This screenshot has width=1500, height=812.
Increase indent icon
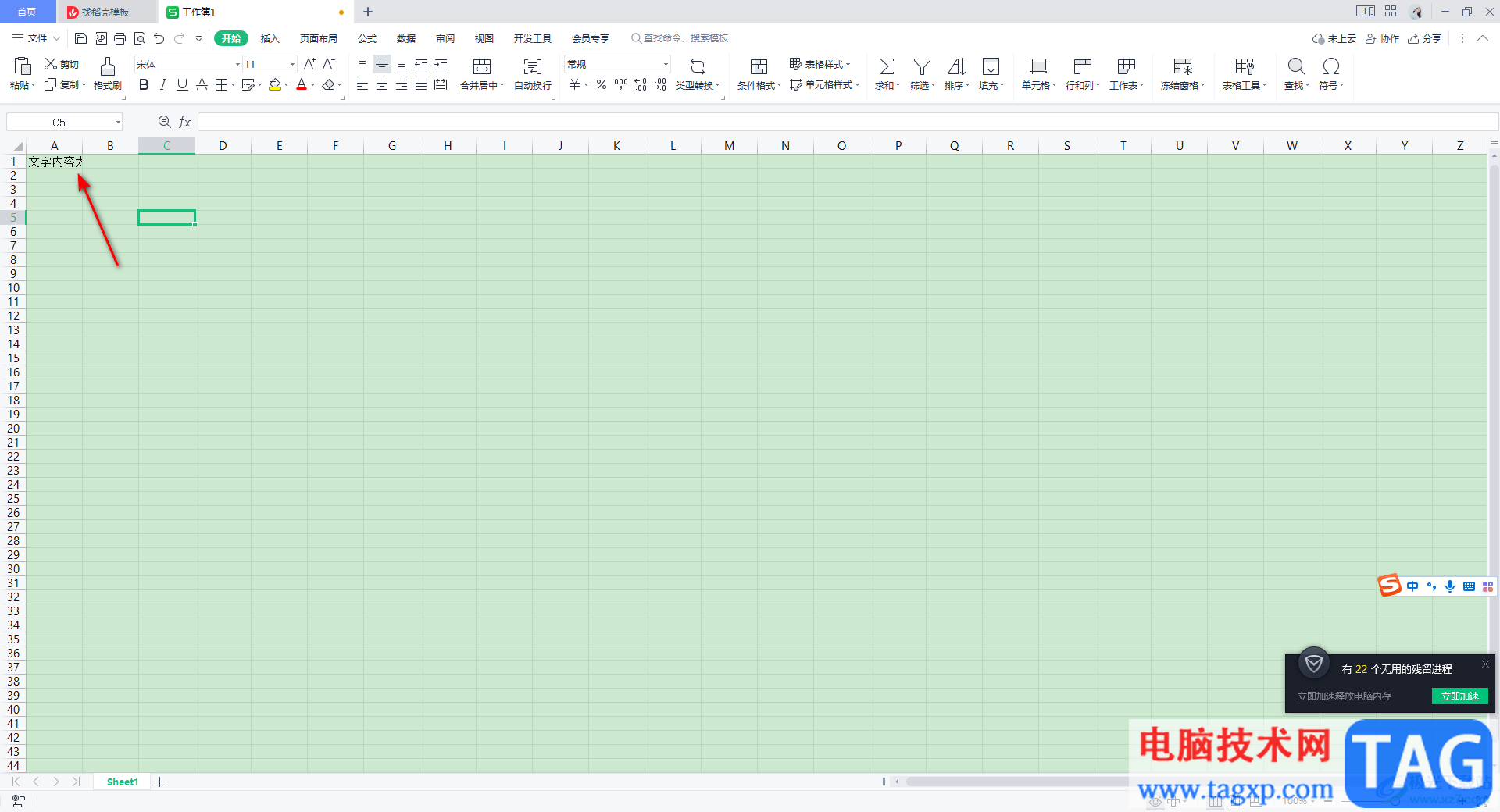point(441,64)
